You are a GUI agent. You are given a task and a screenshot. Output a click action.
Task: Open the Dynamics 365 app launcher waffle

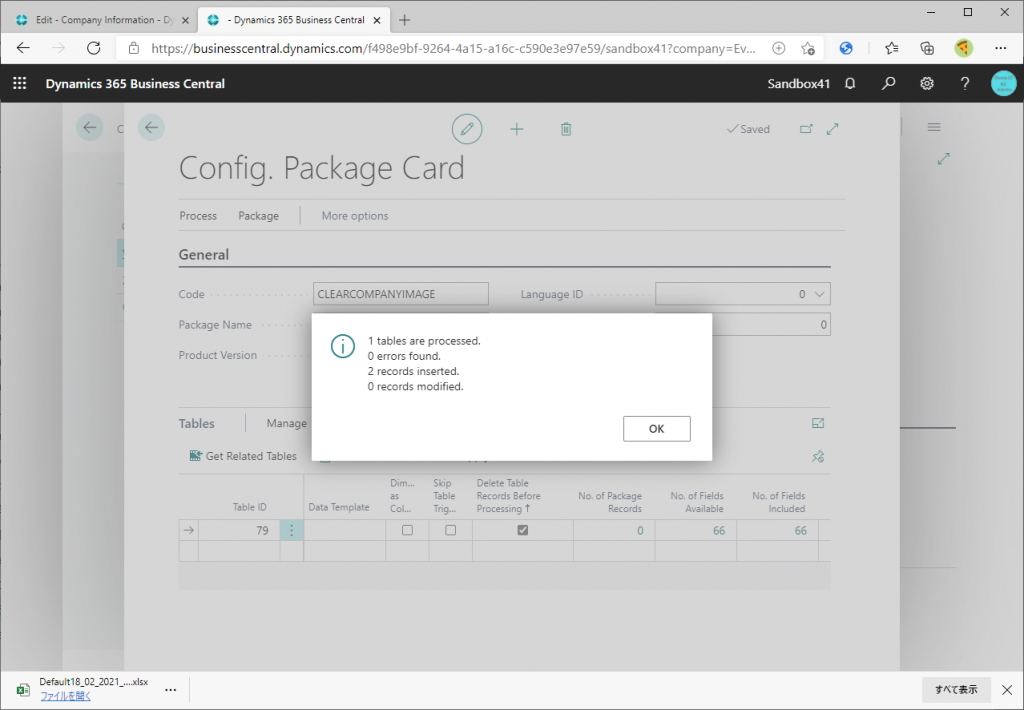click(20, 84)
